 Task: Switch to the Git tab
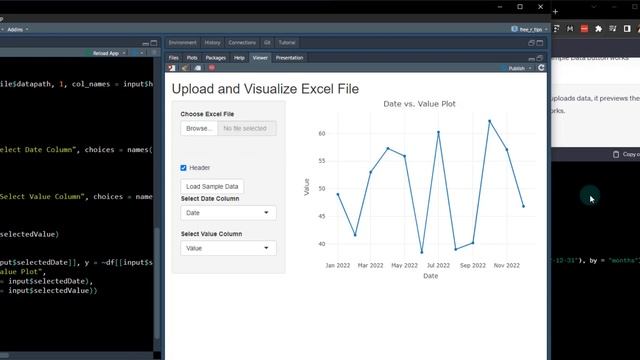(267, 42)
